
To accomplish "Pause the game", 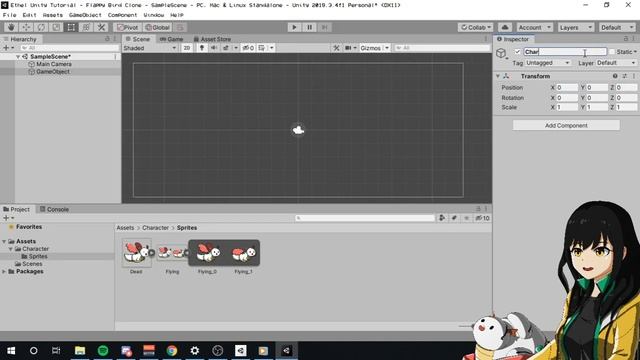I will click(x=309, y=27).
